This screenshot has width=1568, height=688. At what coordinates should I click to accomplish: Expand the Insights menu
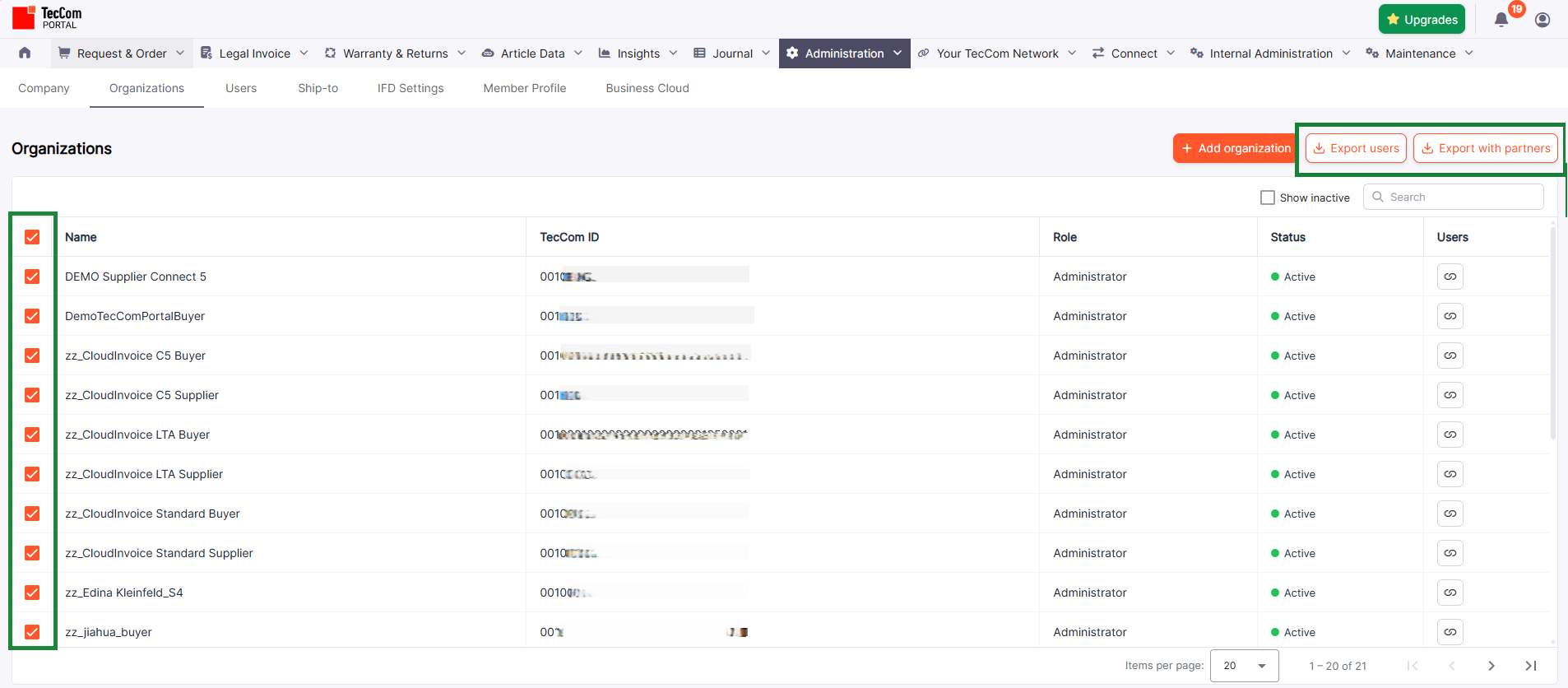point(638,53)
